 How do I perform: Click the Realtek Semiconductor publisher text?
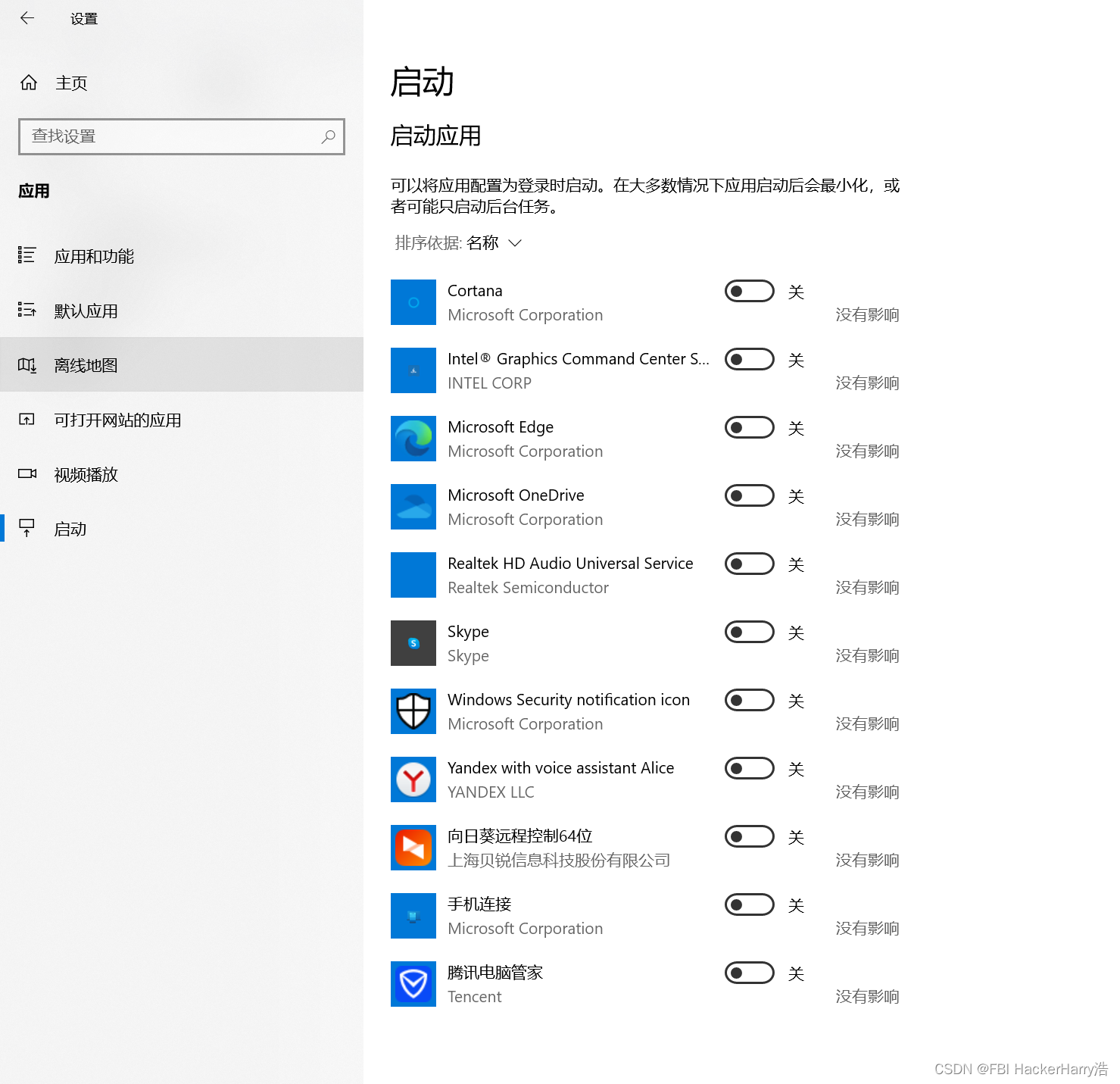pyautogui.click(x=528, y=588)
